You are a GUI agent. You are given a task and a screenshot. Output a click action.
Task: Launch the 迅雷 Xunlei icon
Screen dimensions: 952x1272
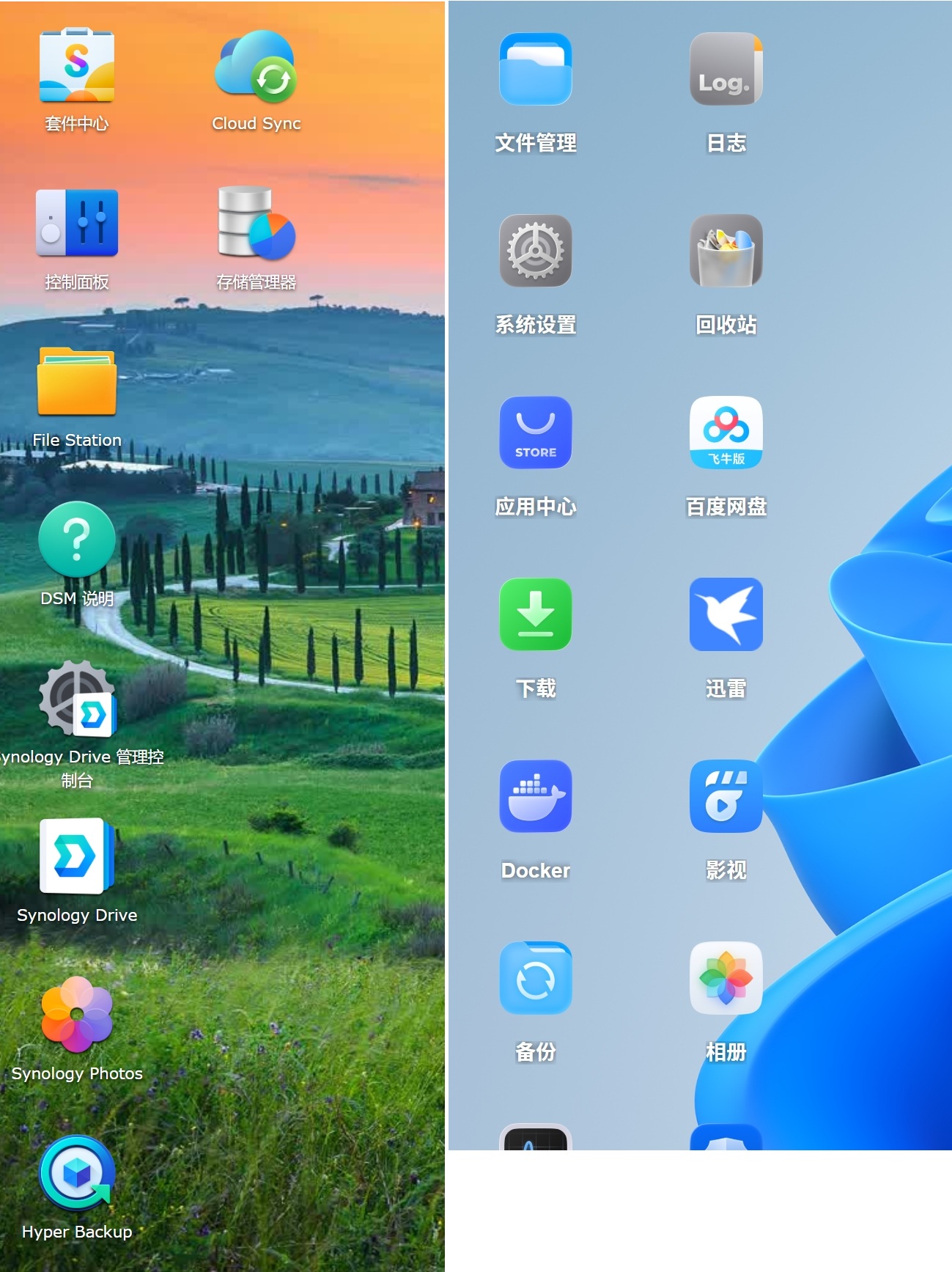click(726, 614)
